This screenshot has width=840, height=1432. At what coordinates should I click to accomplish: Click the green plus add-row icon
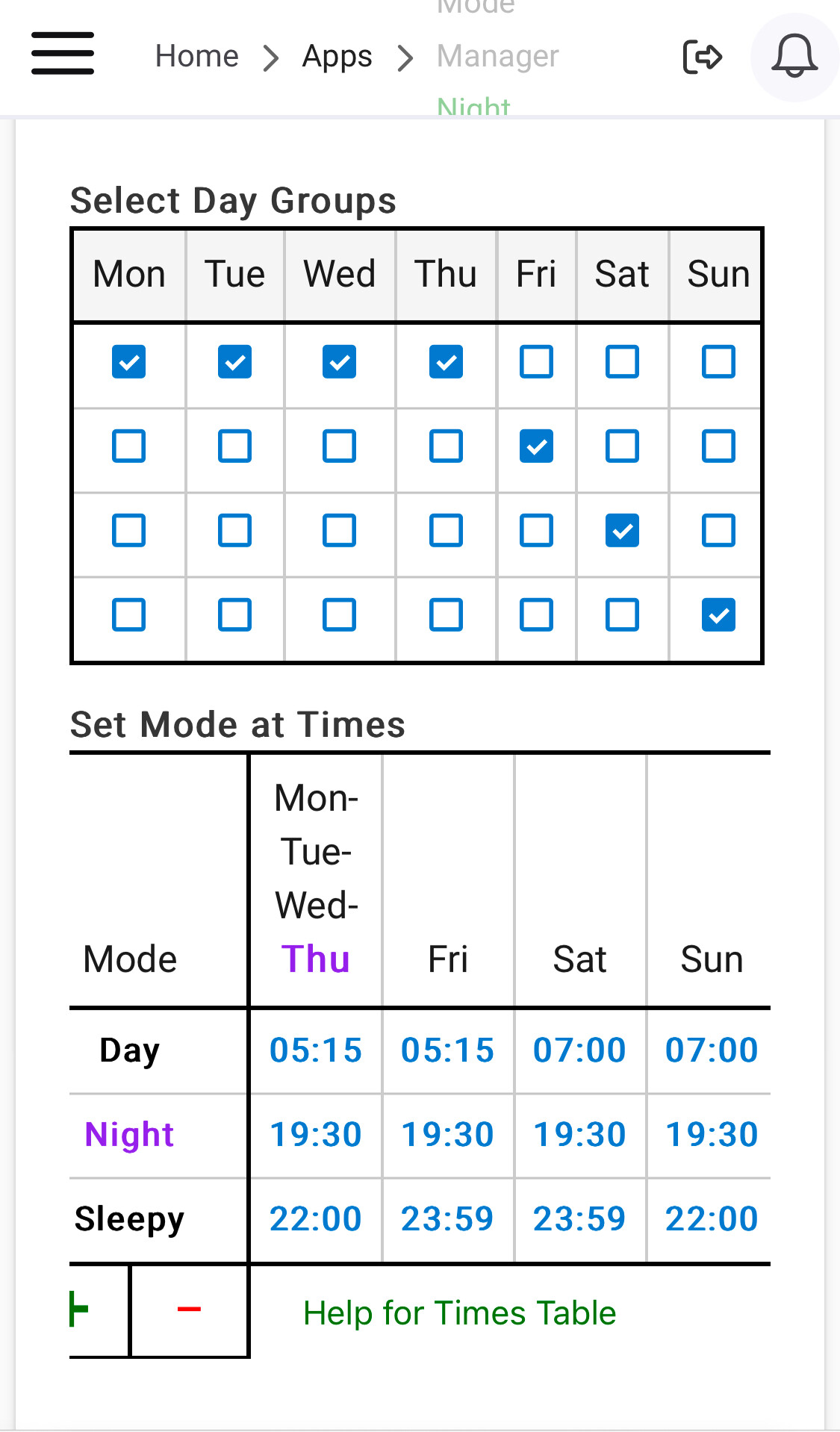[80, 1309]
